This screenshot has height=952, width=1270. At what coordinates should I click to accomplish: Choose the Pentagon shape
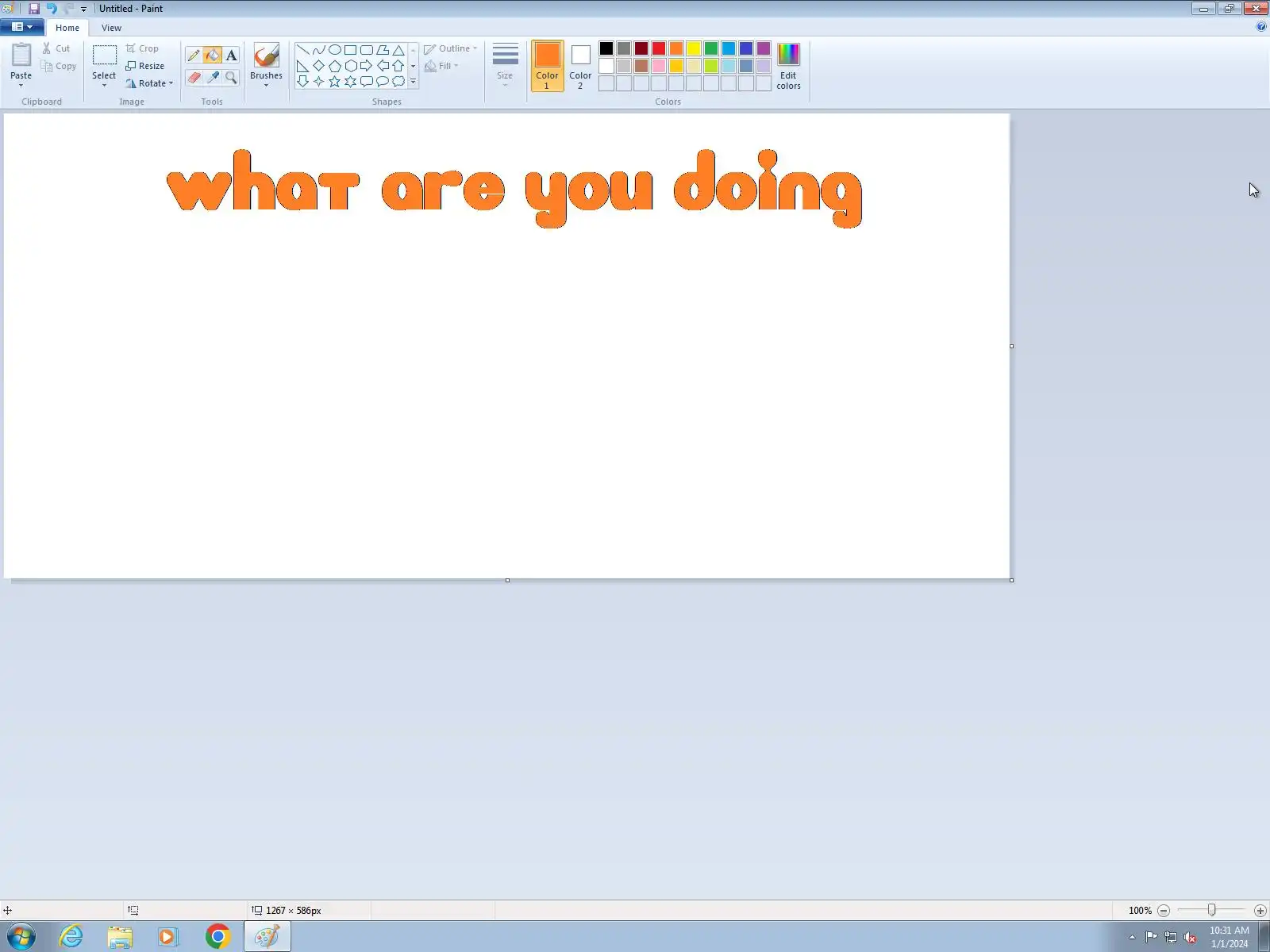(x=335, y=66)
